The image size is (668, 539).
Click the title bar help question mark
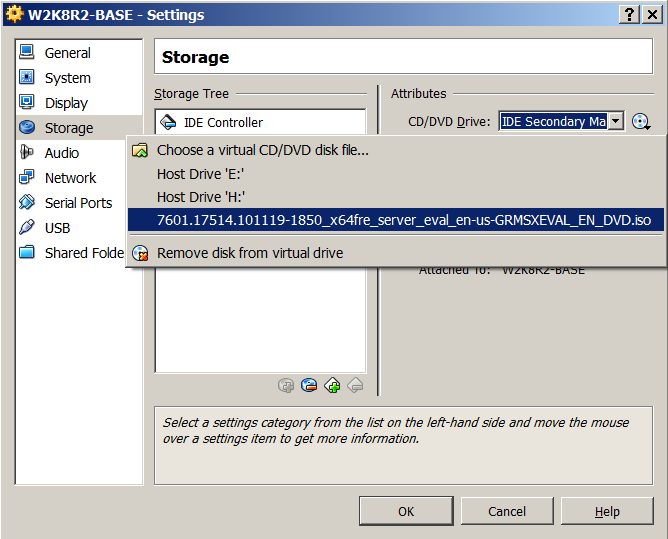(x=629, y=14)
